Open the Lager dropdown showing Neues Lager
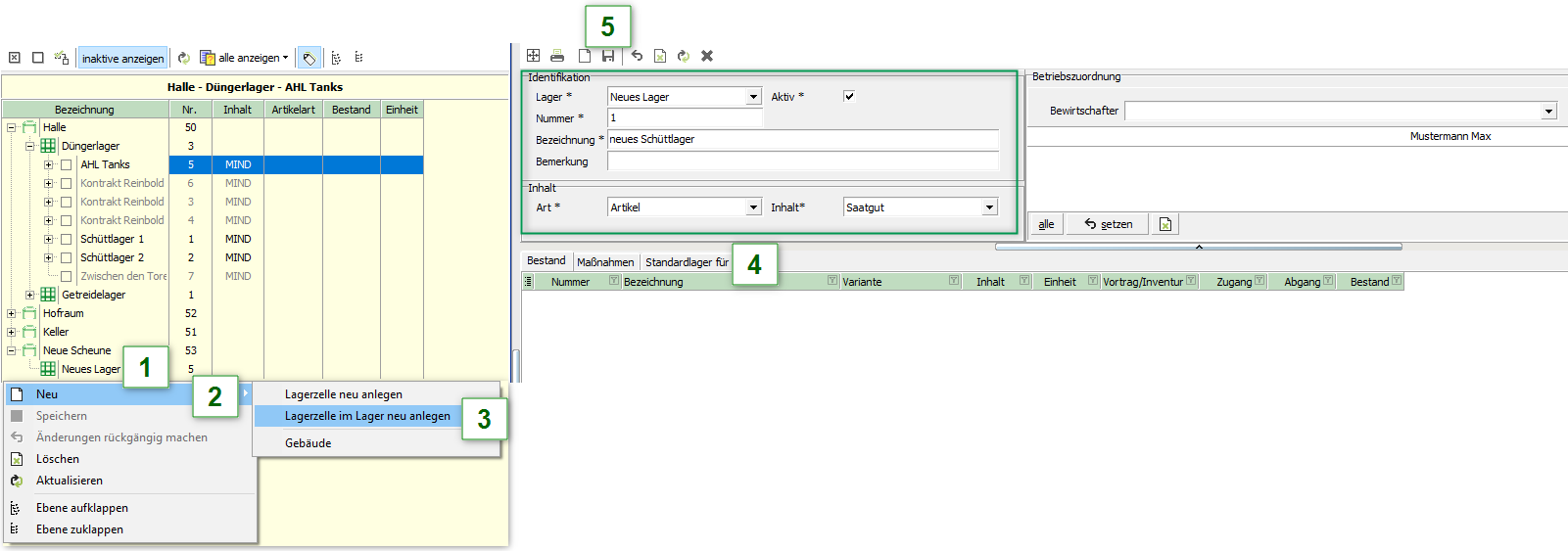The height and width of the screenshot is (551, 1568). tap(753, 97)
